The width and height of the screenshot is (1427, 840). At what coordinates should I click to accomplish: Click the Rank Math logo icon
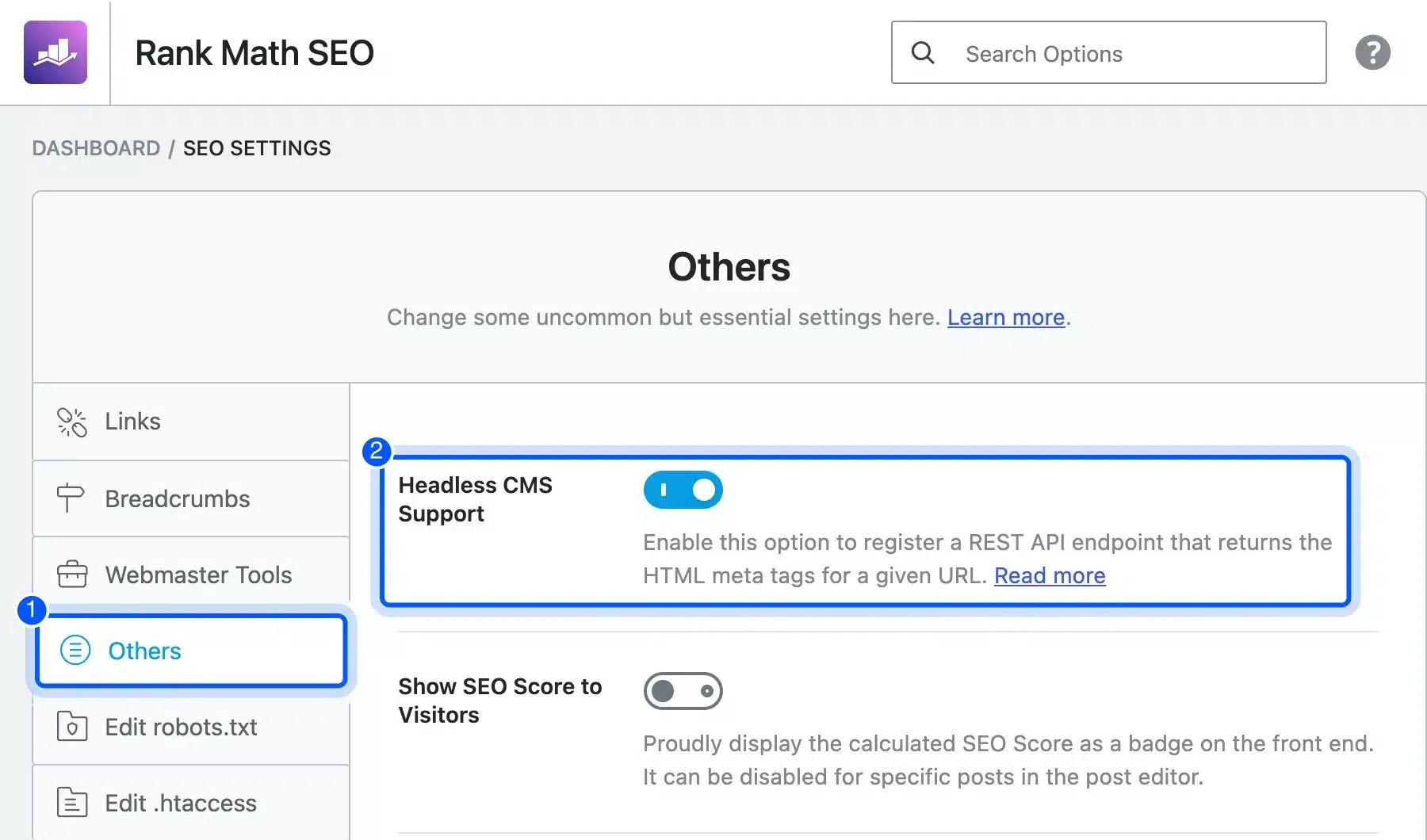[55, 52]
